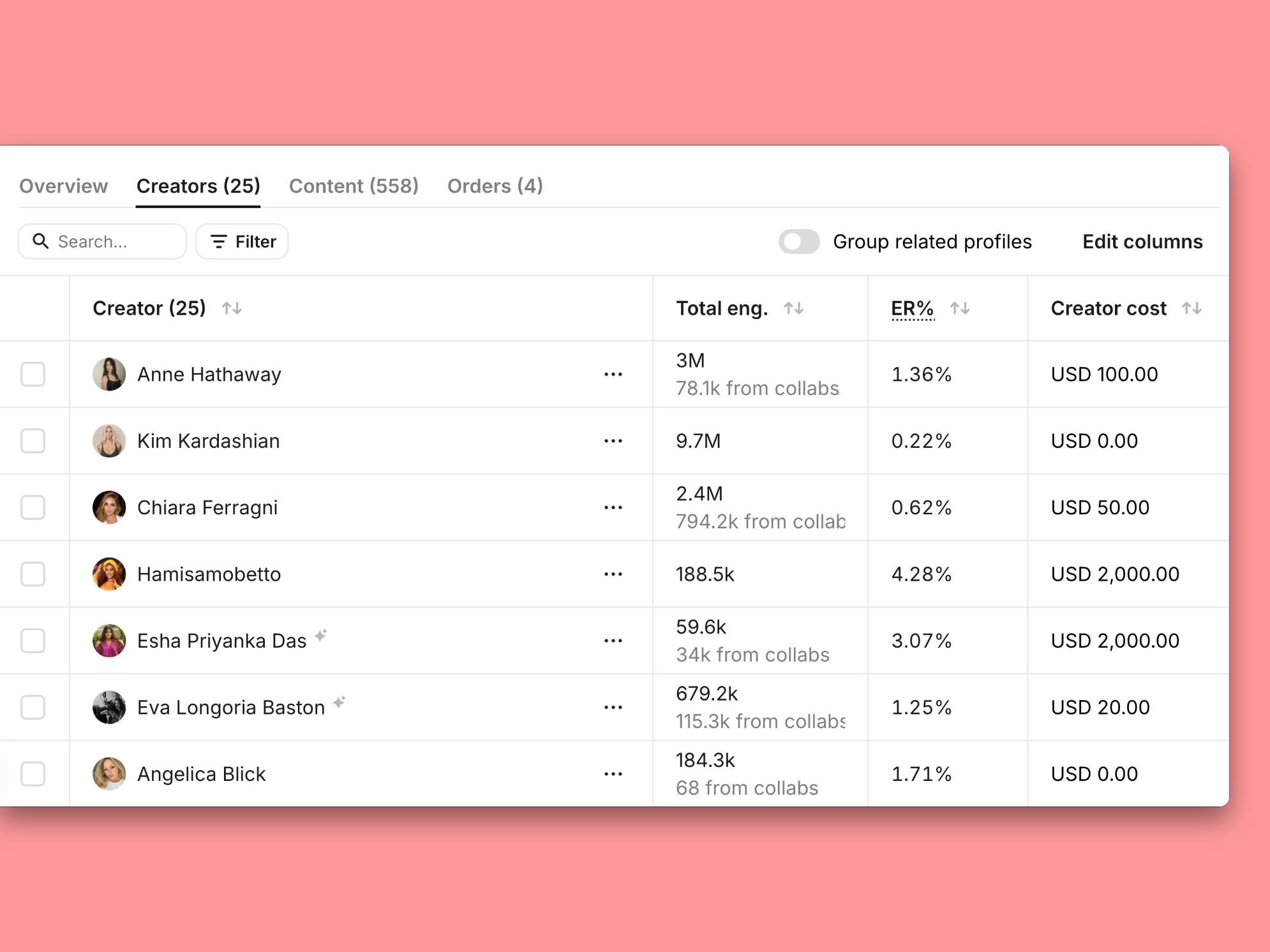
Task: Click Hamisamobetto's avatar
Action: tap(109, 574)
